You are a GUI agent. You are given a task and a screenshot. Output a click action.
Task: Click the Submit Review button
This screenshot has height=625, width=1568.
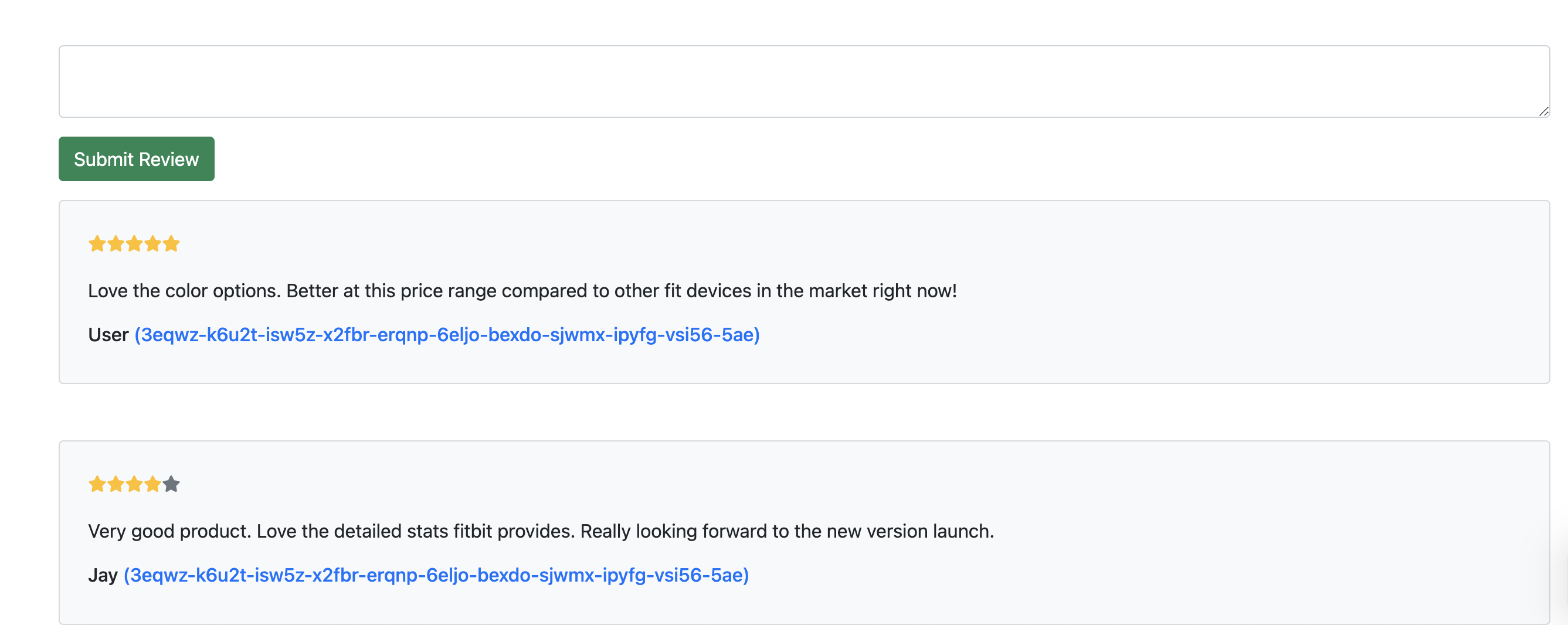(137, 159)
